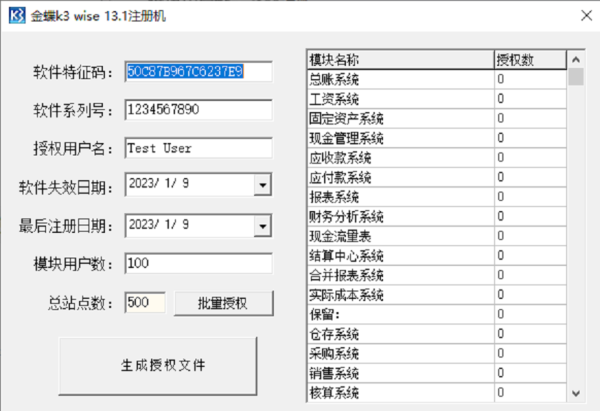Click the 授权数 column header

530,60
